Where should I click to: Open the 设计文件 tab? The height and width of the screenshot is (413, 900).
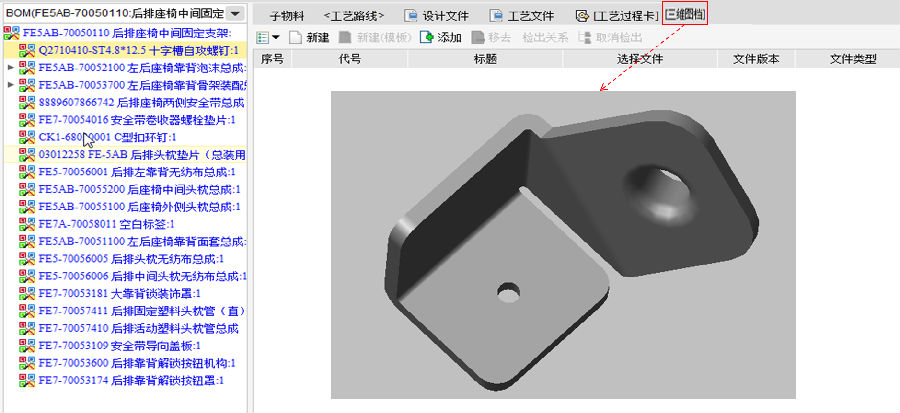pyautogui.click(x=436, y=17)
